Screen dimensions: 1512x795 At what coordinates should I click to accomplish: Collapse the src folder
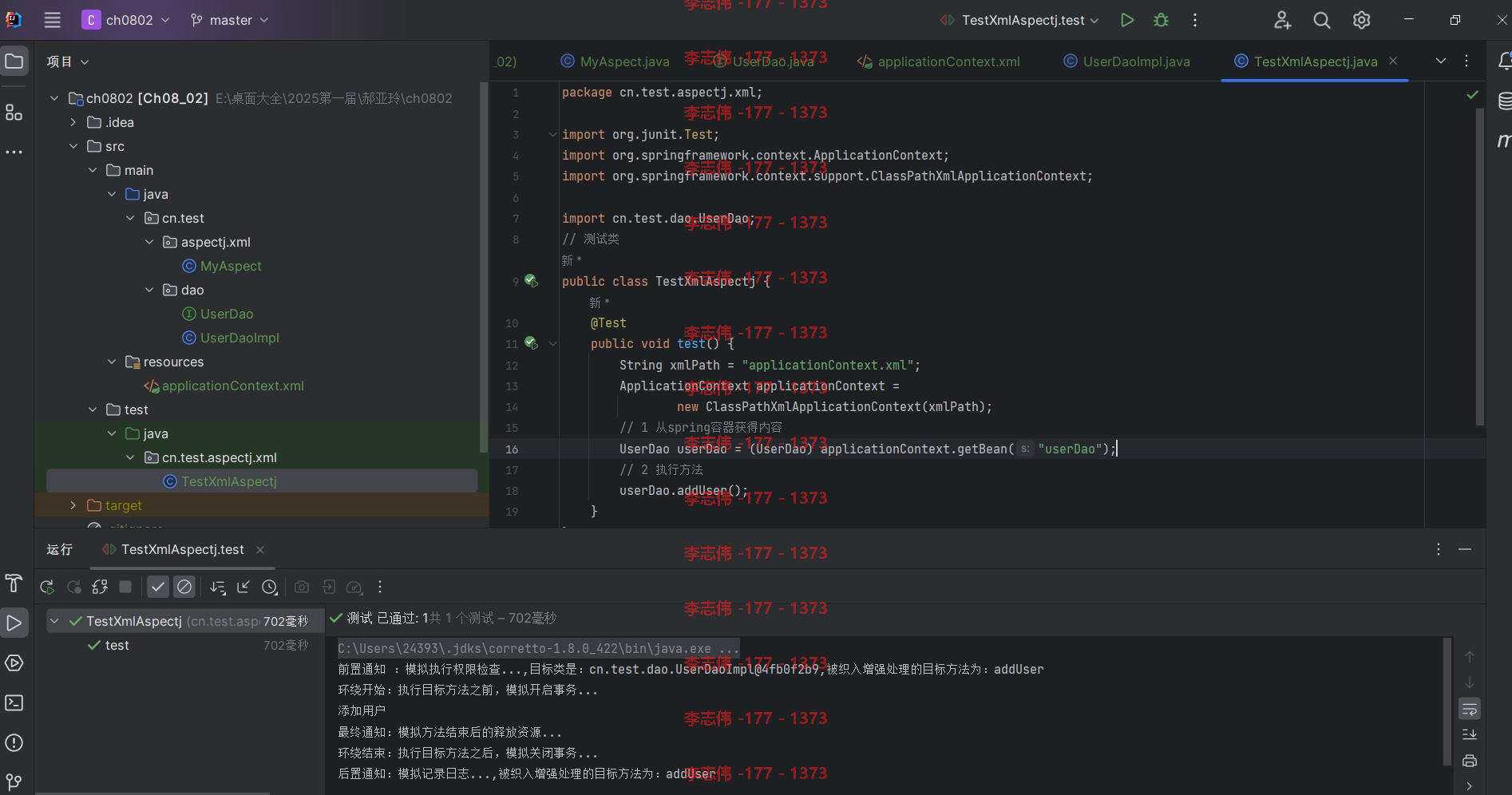point(73,146)
